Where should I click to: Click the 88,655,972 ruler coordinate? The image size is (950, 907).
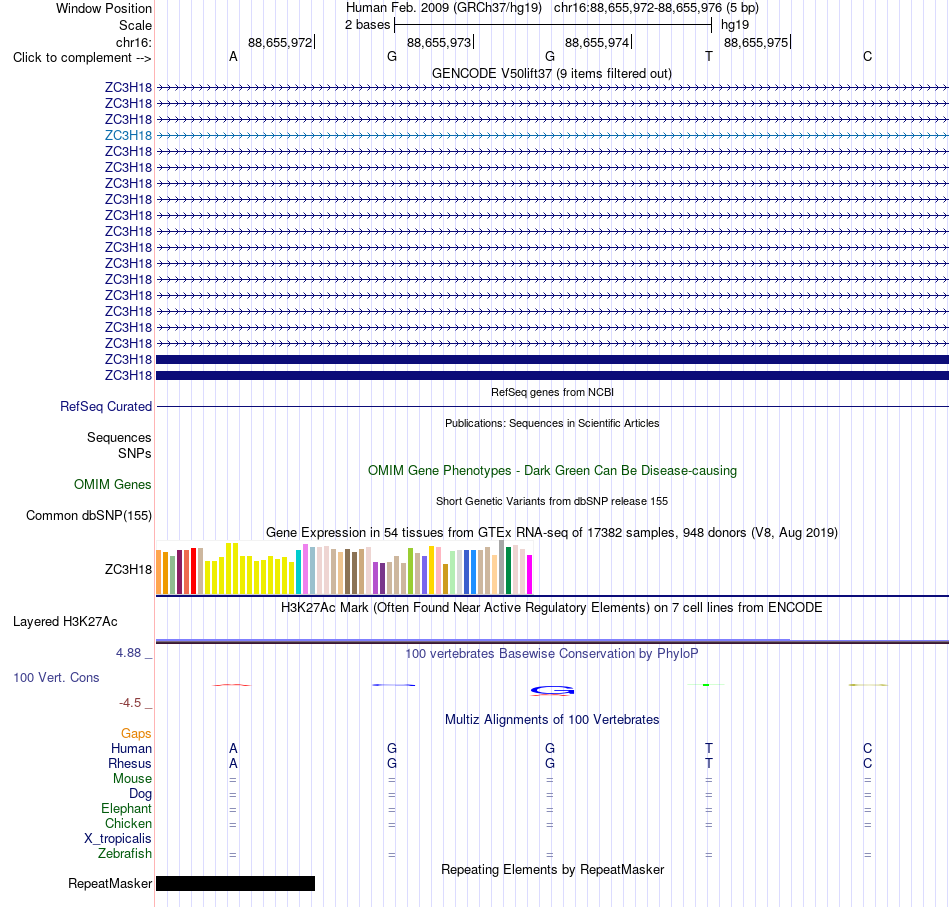pyautogui.click(x=280, y=42)
